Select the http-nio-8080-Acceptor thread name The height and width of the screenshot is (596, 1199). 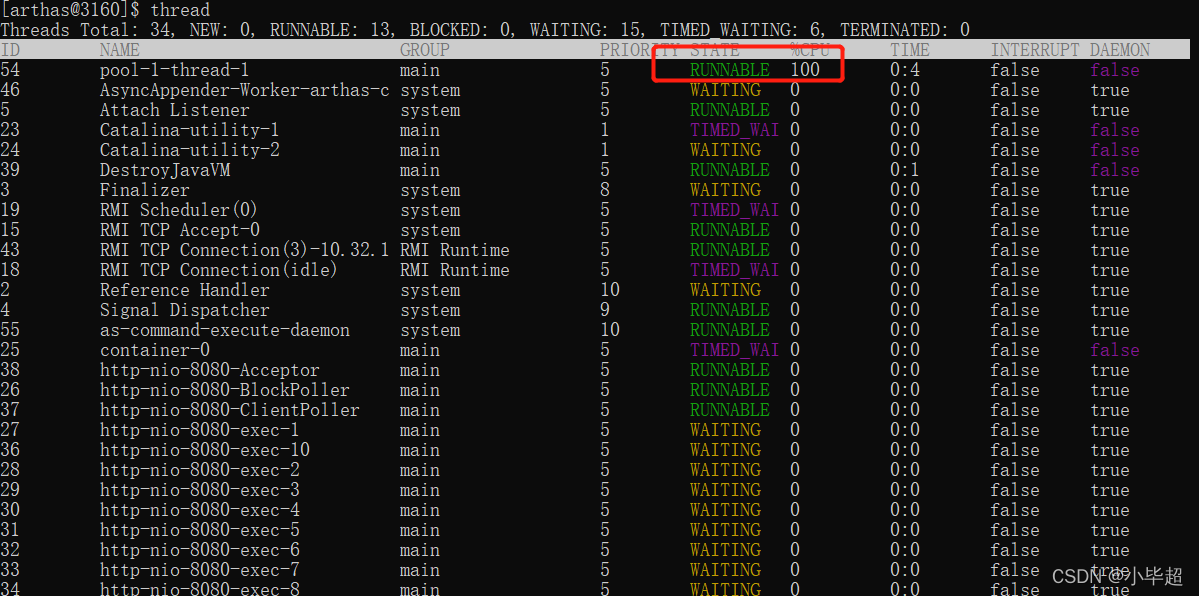point(210,370)
